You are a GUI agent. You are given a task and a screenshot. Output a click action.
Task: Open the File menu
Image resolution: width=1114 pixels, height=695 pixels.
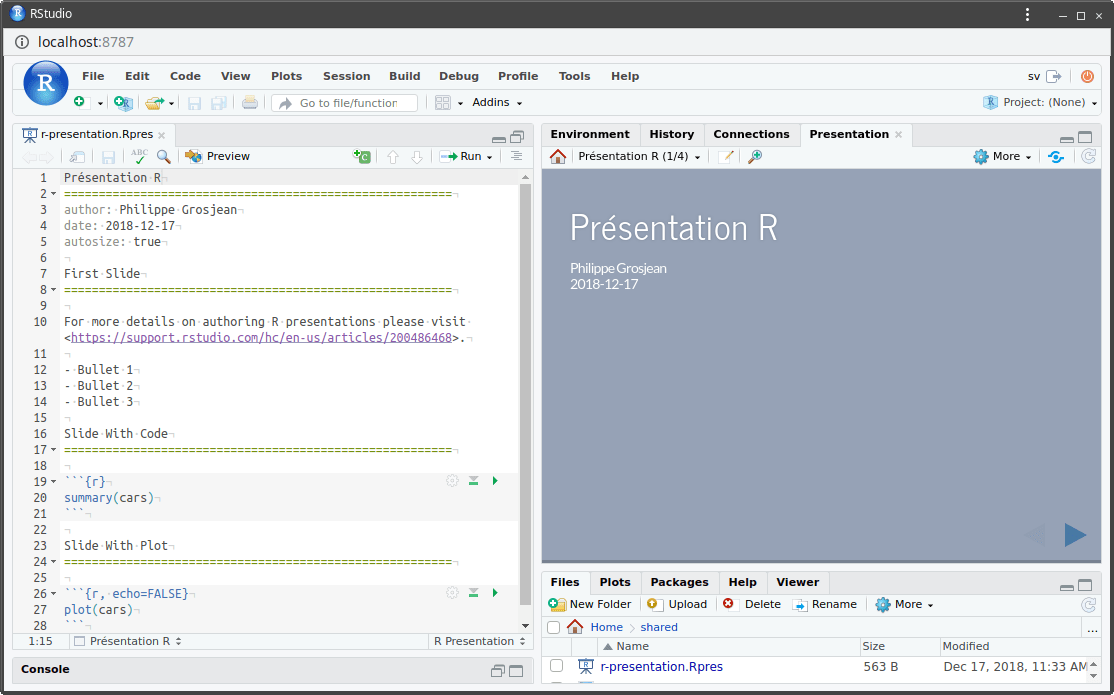[93, 76]
